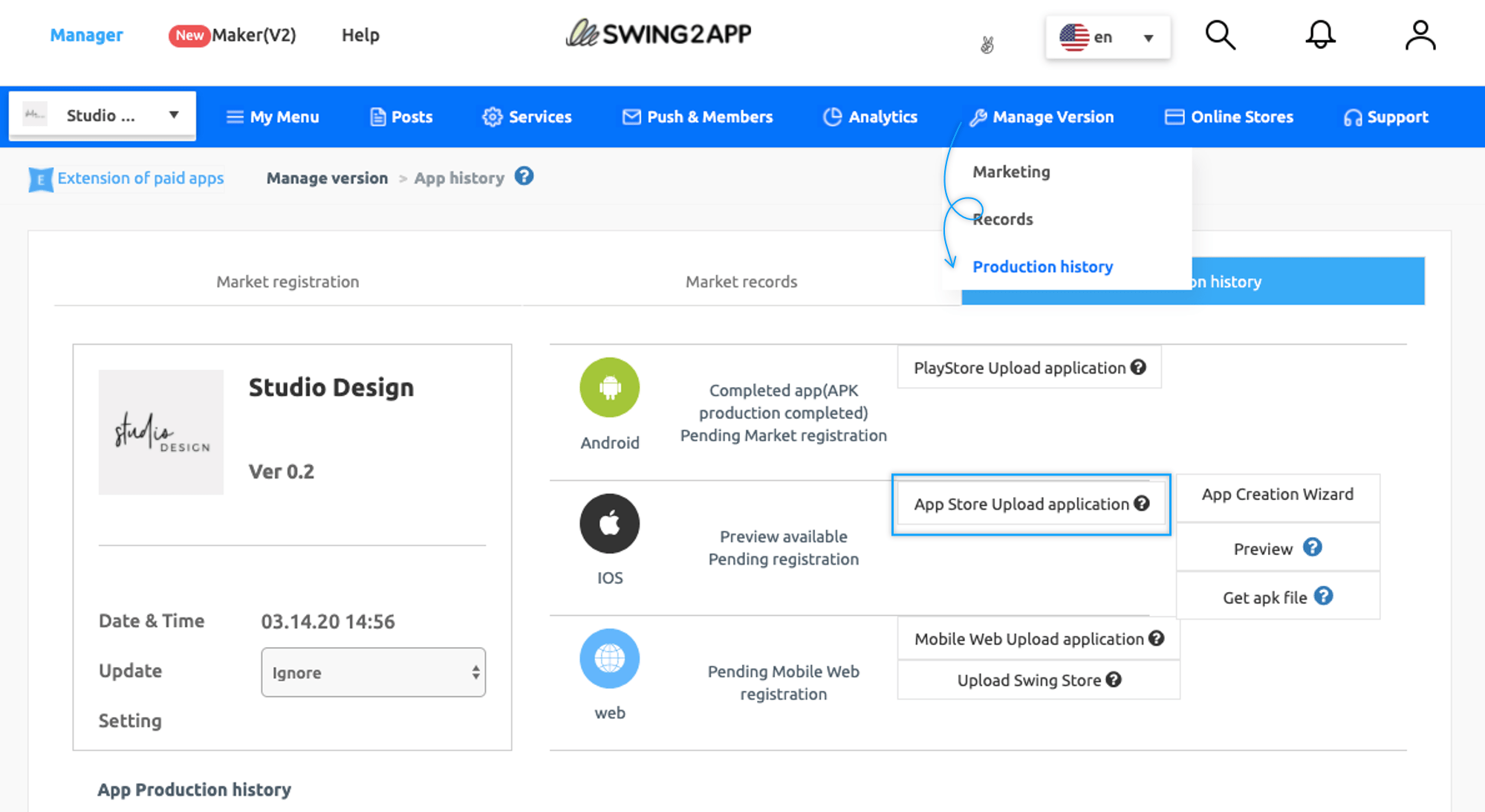
Task: Click the help icon beside App history
Action: click(524, 177)
